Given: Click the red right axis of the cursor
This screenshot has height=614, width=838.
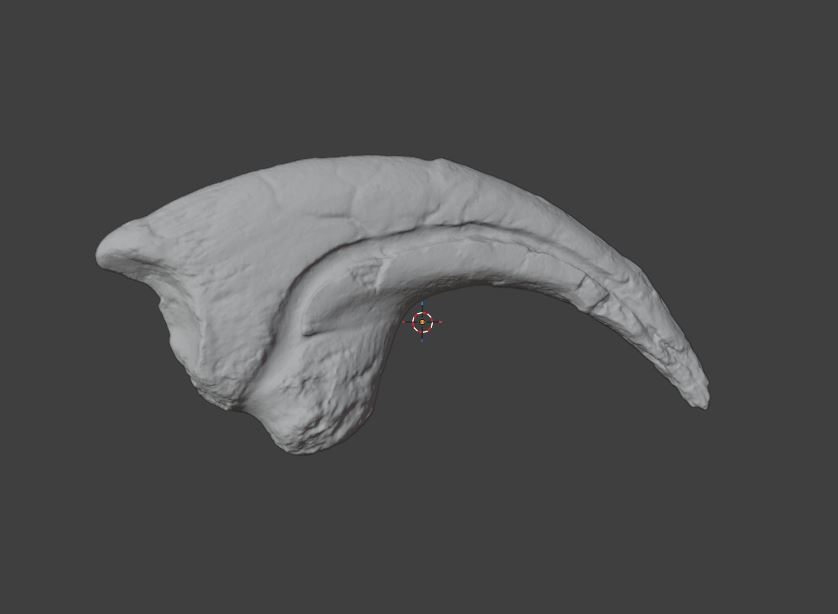Looking at the screenshot, I should coord(440,322).
